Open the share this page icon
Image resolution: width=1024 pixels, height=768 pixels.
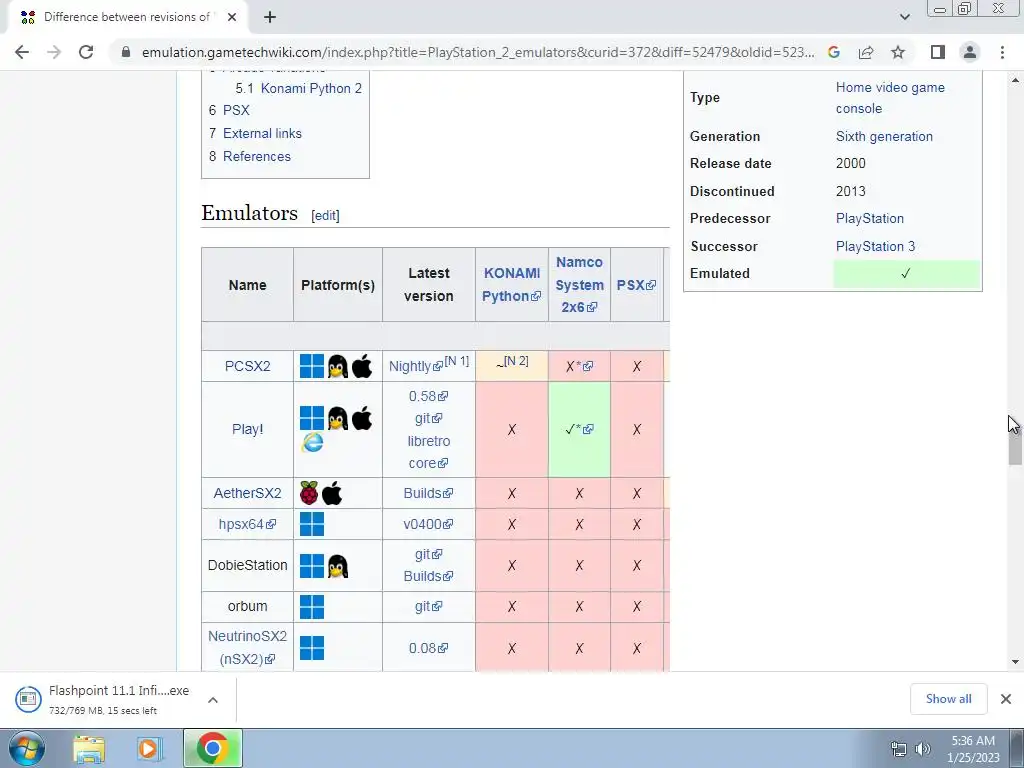pos(866,52)
